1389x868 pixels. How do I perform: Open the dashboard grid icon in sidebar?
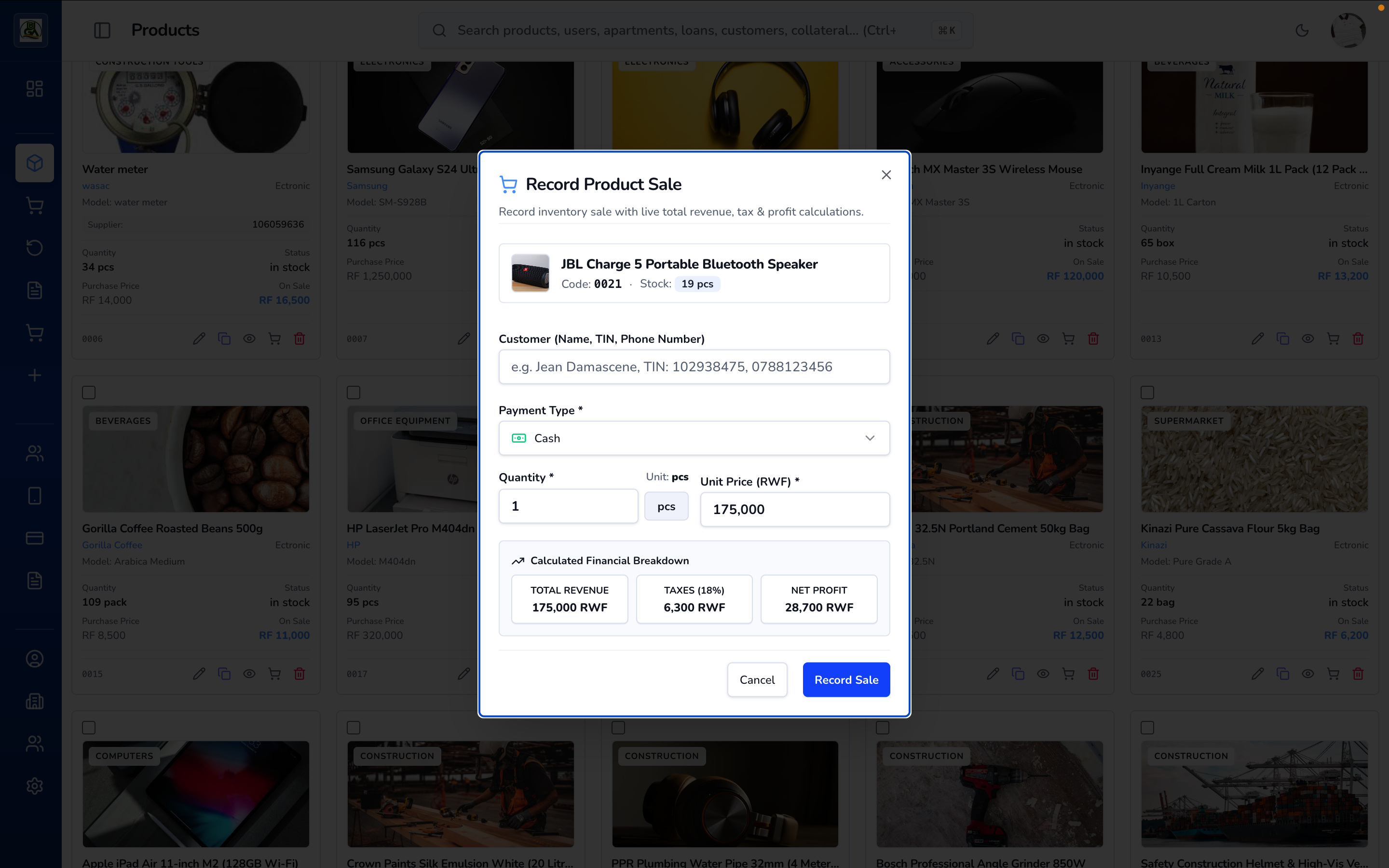(34, 88)
